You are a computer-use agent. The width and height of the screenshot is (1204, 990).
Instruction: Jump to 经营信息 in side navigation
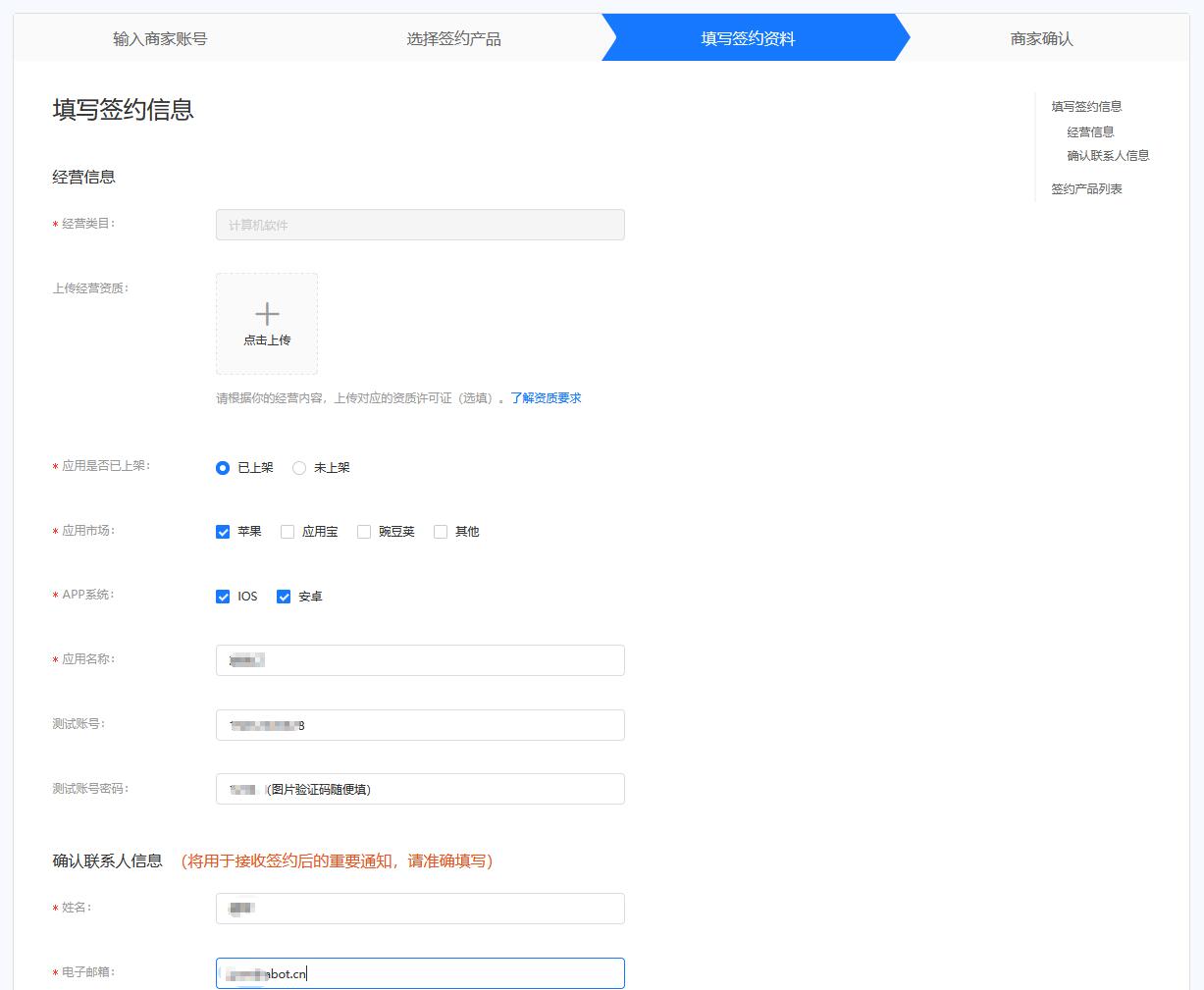[1090, 131]
